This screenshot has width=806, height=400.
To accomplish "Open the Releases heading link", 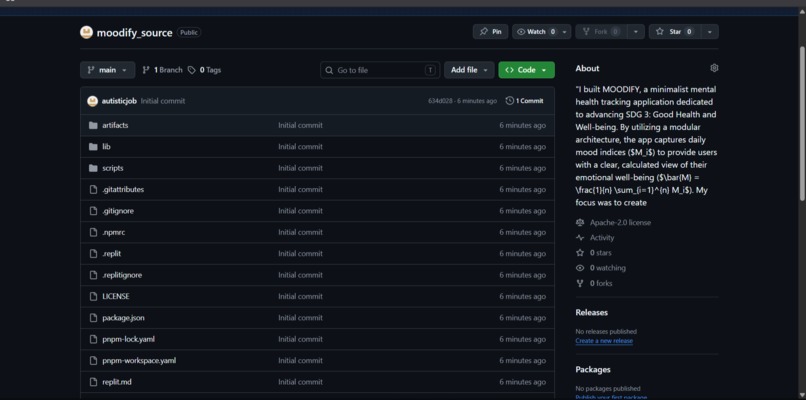I will 592,313.
